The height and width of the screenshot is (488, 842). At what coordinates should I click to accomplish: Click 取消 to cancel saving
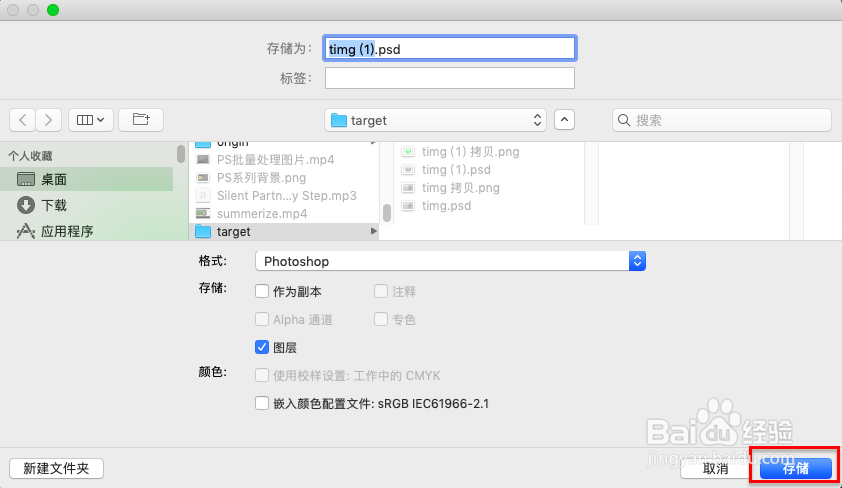click(x=716, y=468)
